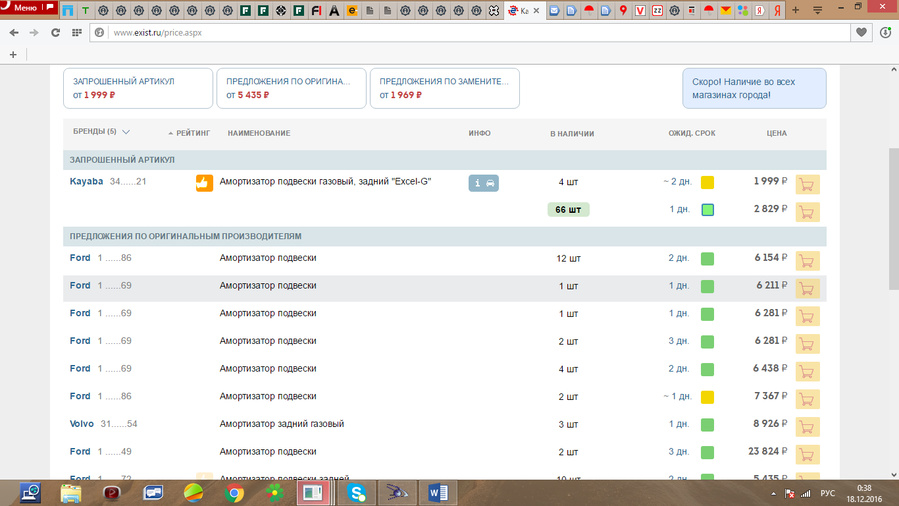Add Ford 6 211 ₽ item to cart
This screenshot has height=506, width=899.
click(807, 288)
